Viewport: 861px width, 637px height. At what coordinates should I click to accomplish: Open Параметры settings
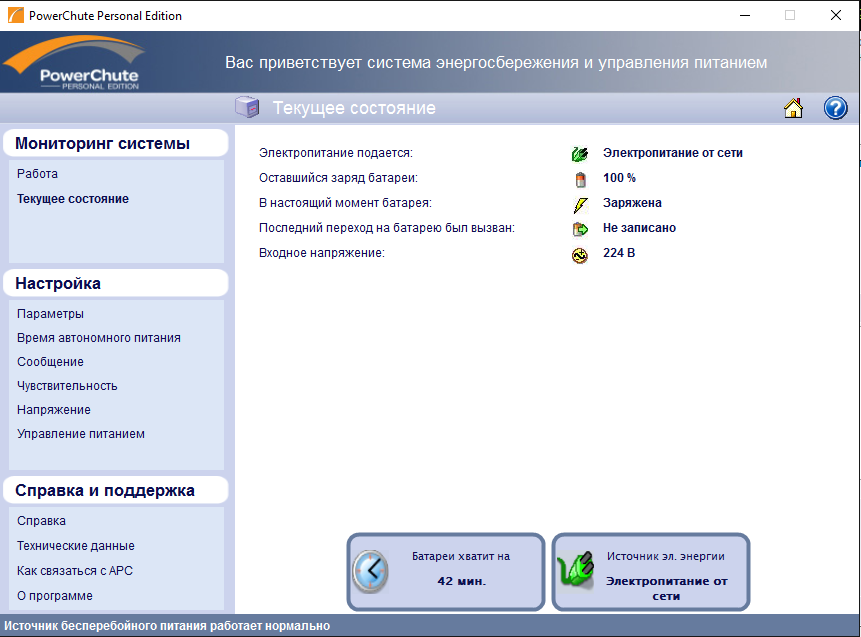(50, 314)
